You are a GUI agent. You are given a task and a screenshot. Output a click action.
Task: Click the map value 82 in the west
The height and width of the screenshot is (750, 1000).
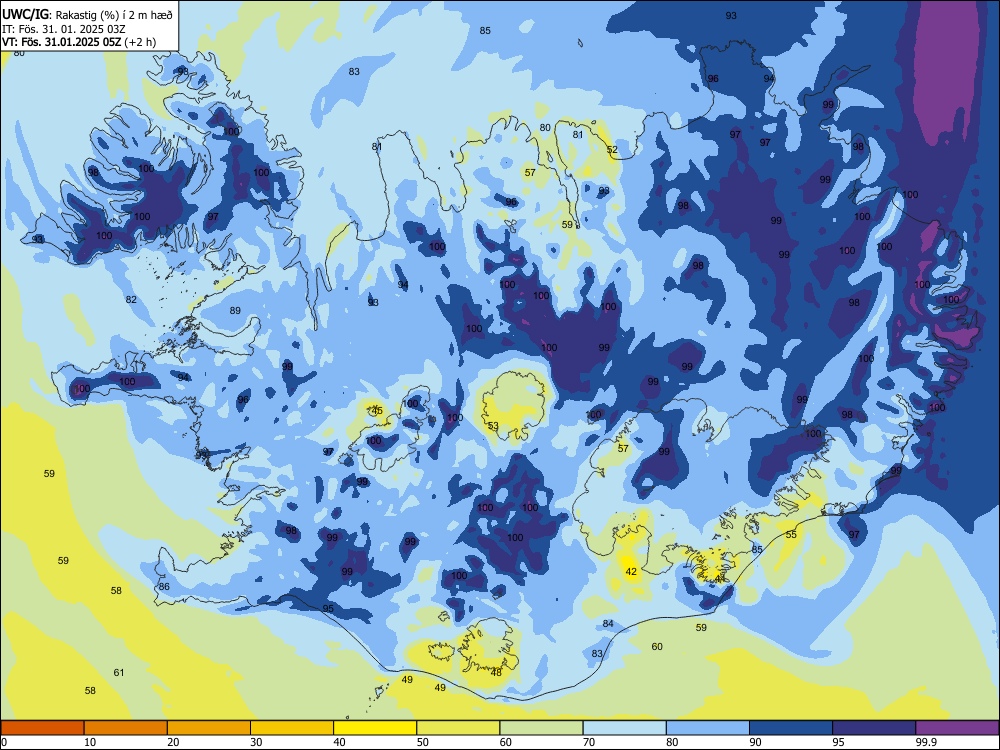[131, 299]
